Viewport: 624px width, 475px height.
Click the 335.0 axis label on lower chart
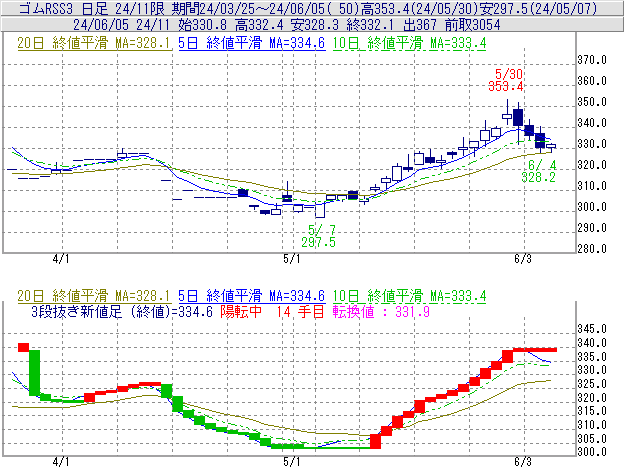pyautogui.click(x=592, y=356)
